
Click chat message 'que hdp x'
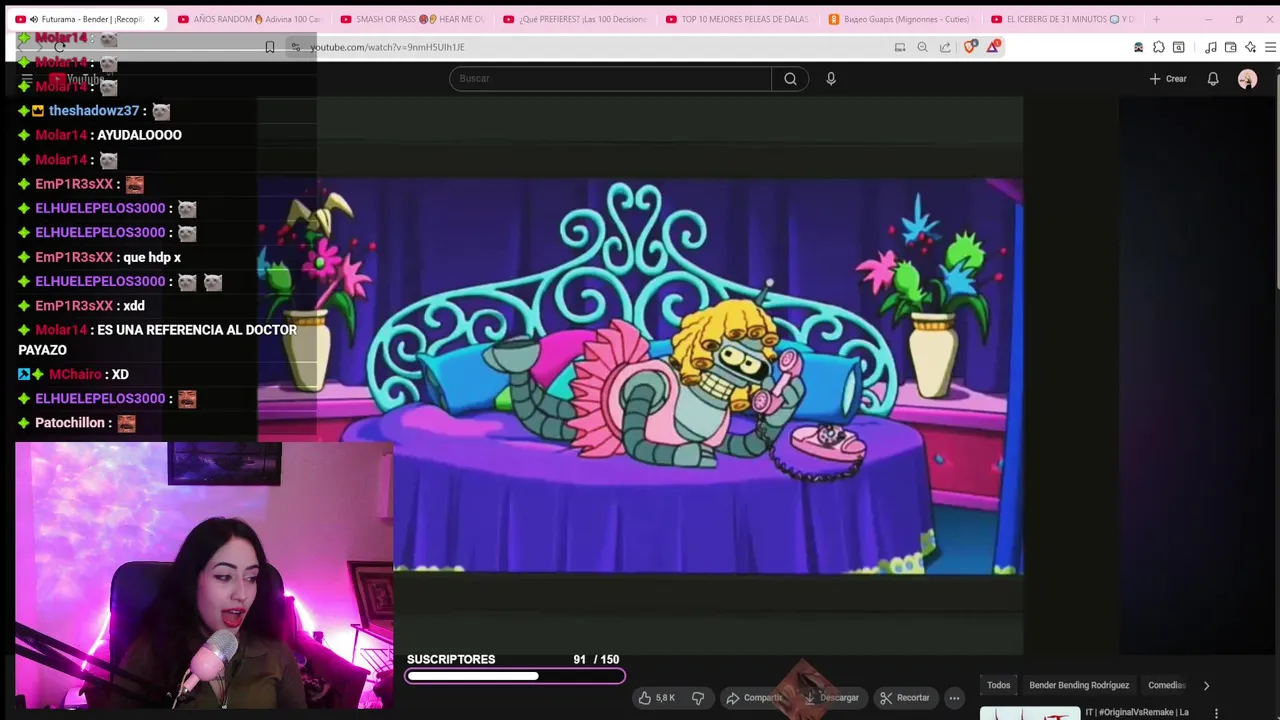(152, 257)
